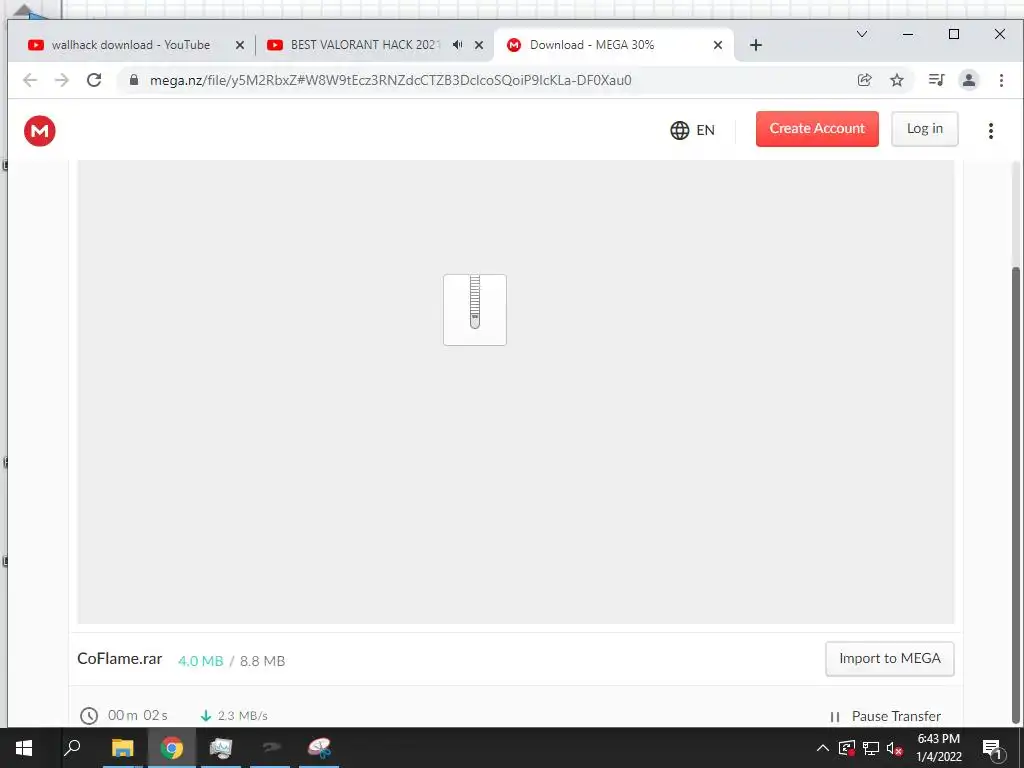Open Chrome media controls icon

click(x=936, y=80)
